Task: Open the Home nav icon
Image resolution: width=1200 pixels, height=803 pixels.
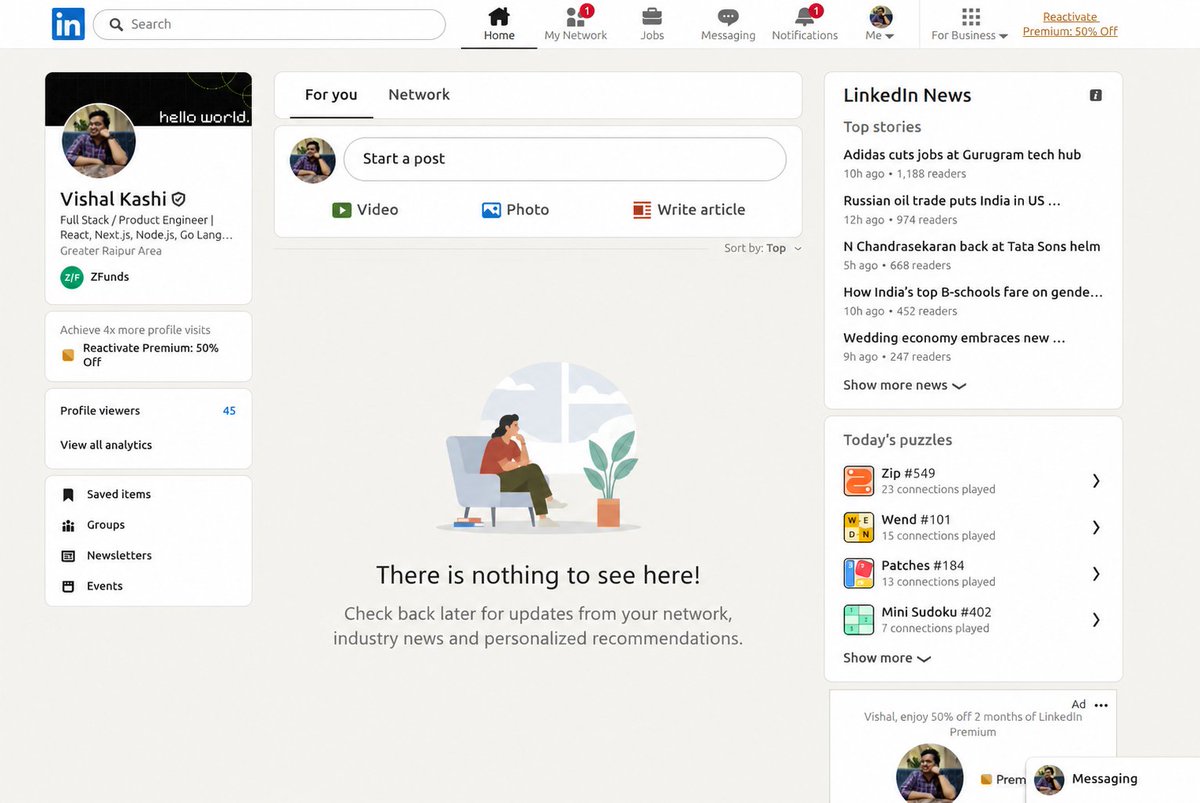Action: [499, 16]
